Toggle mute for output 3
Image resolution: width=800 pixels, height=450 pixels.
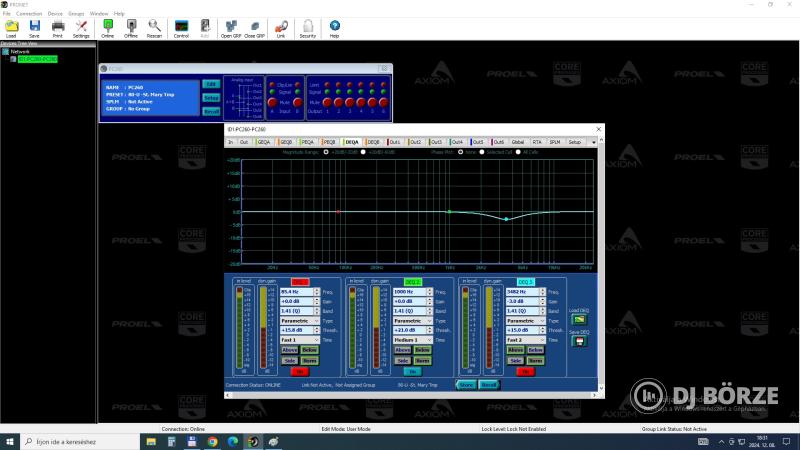(x=349, y=103)
